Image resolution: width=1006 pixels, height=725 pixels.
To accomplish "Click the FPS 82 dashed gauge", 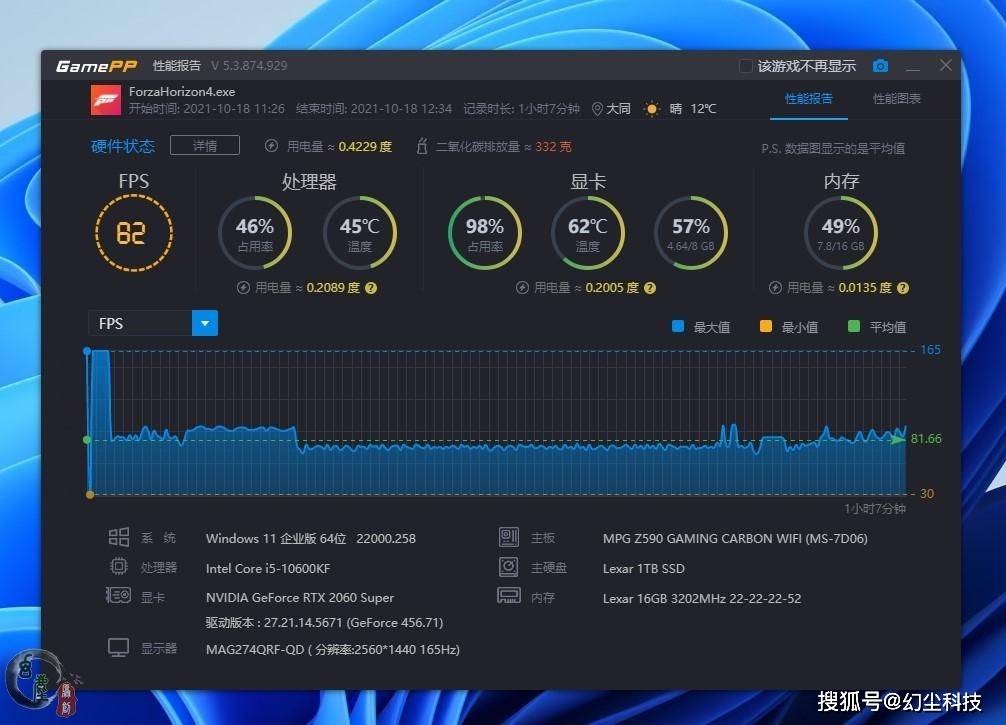I will tap(133, 233).
